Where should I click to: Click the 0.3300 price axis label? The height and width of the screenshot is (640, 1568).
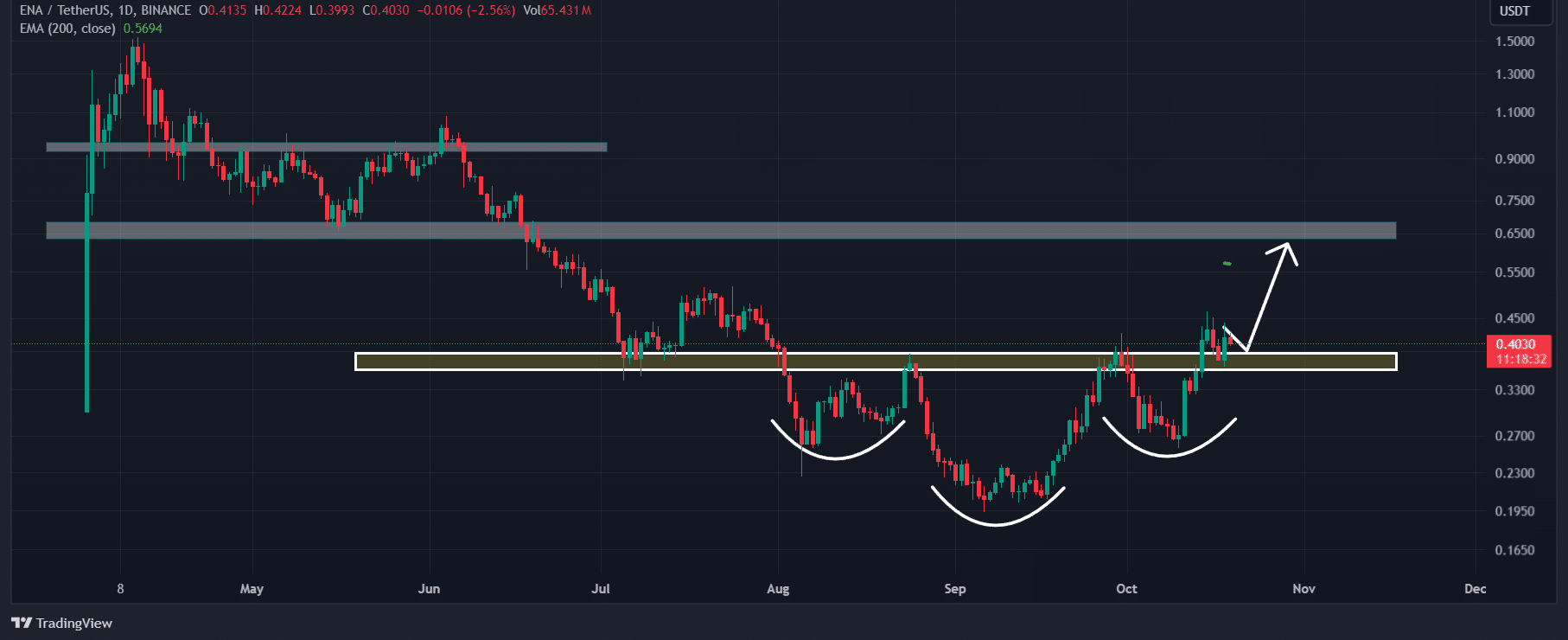pyautogui.click(x=1514, y=390)
